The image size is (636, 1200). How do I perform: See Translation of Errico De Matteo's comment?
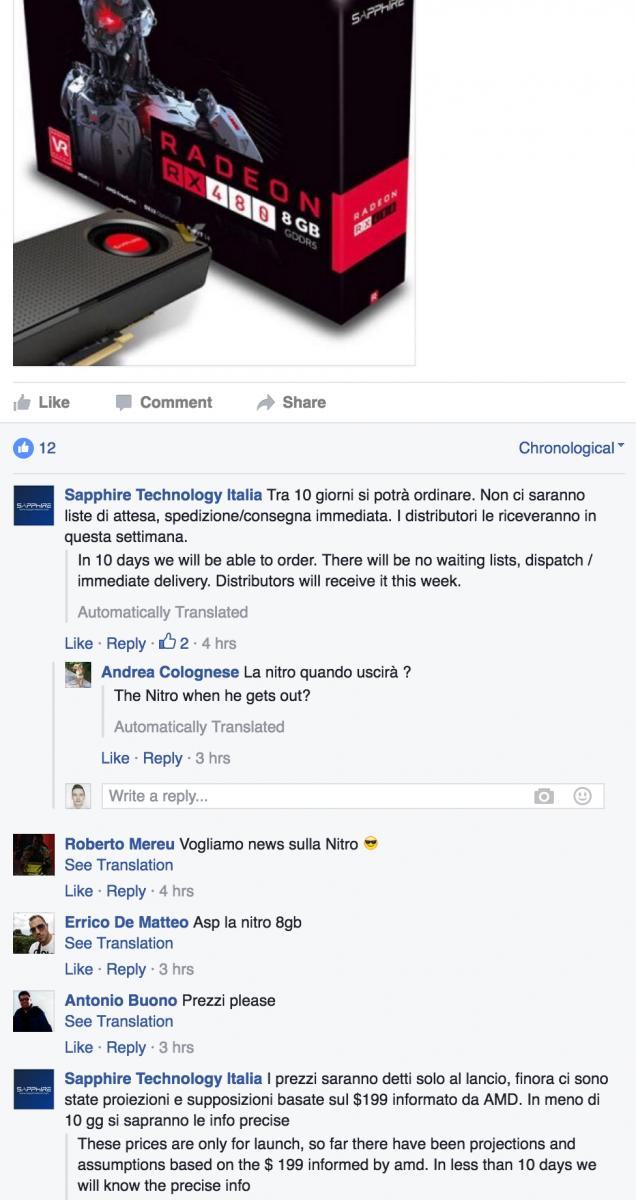click(x=119, y=943)
